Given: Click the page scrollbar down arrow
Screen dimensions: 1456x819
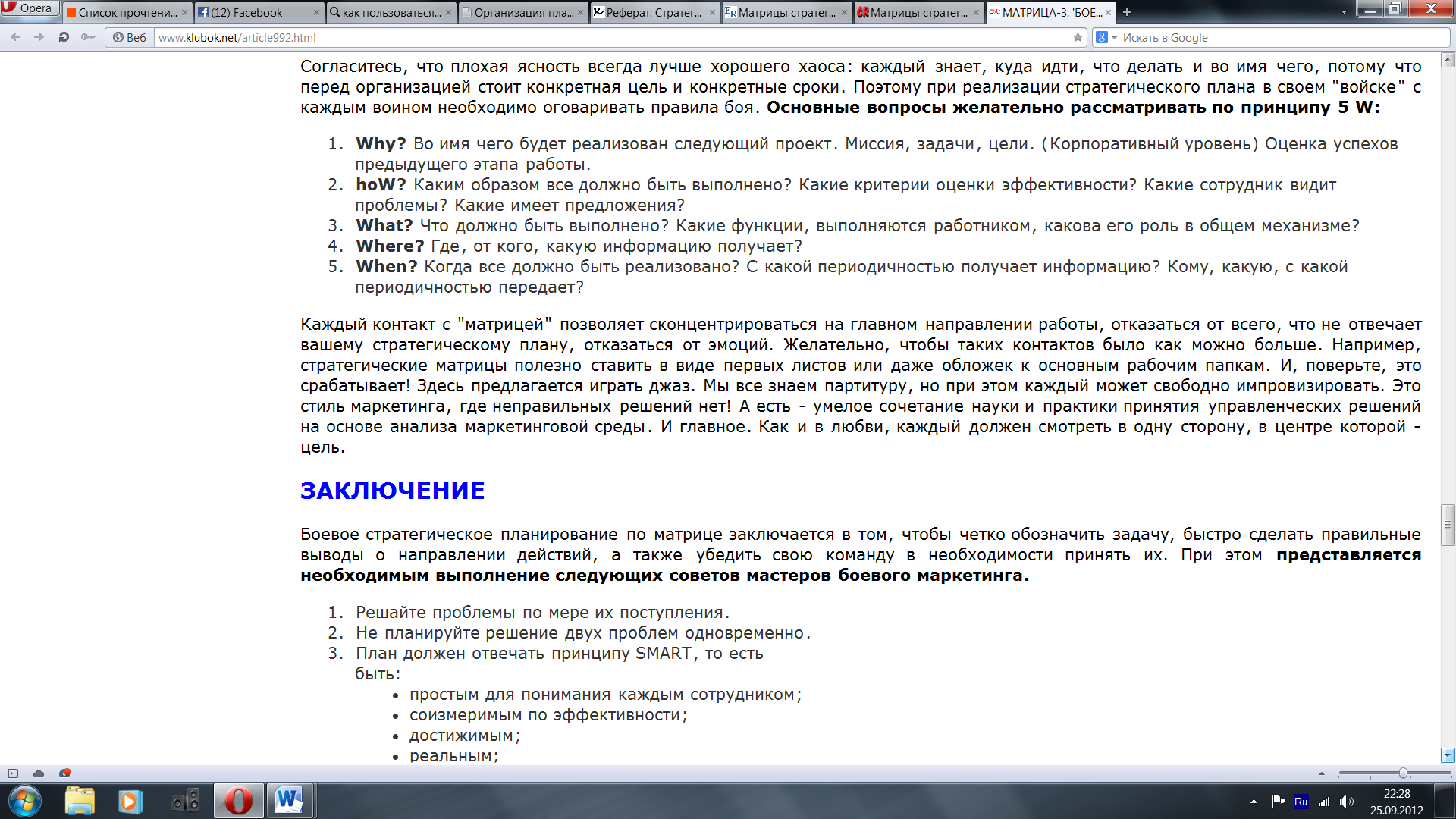Looking at the screenshot, I should pos(1448,755).
